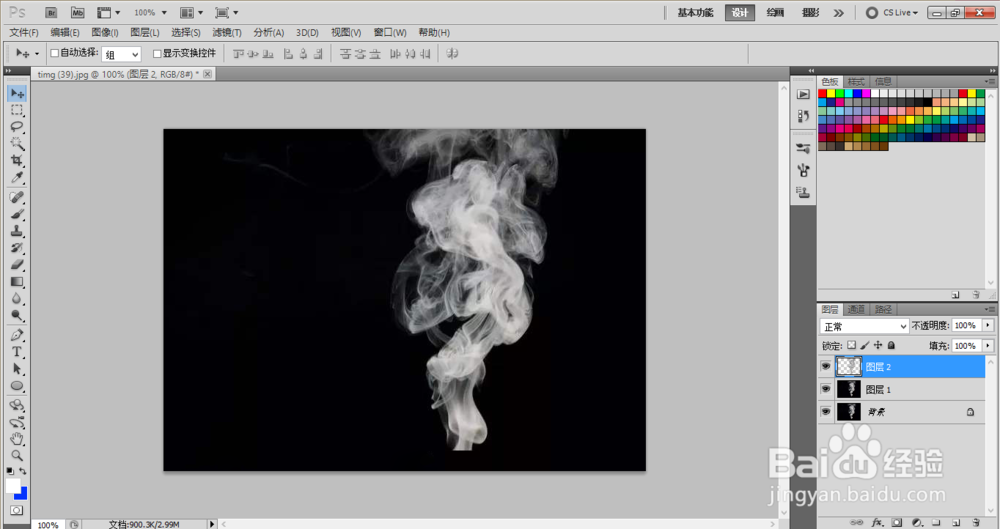Open the auto-select 组 dropdown
The height and width of the screenshot is (529, 1000).
click(121, 55)
